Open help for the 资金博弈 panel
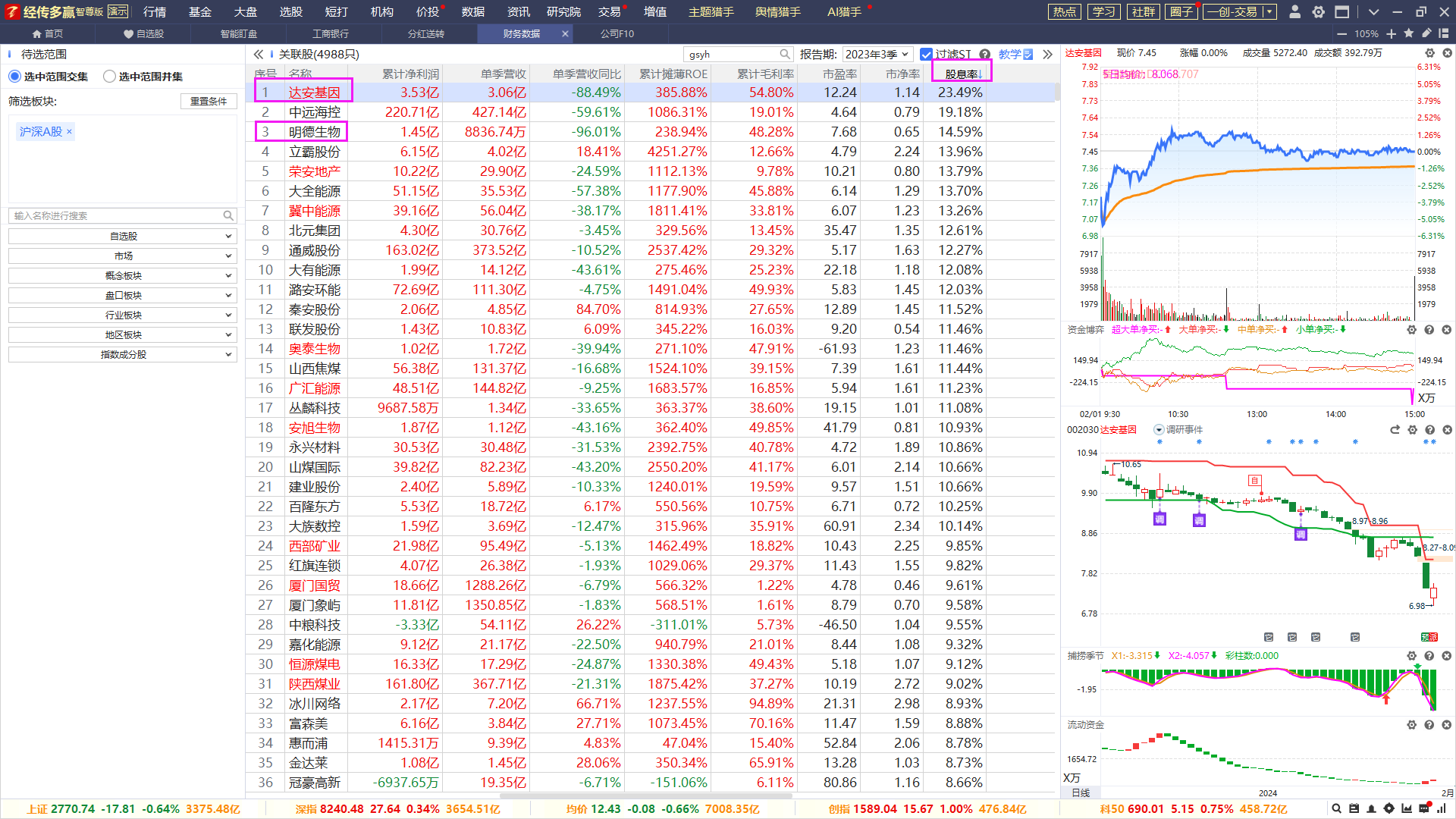This screenshot has width=1456, height=819. coord(1429,329)
